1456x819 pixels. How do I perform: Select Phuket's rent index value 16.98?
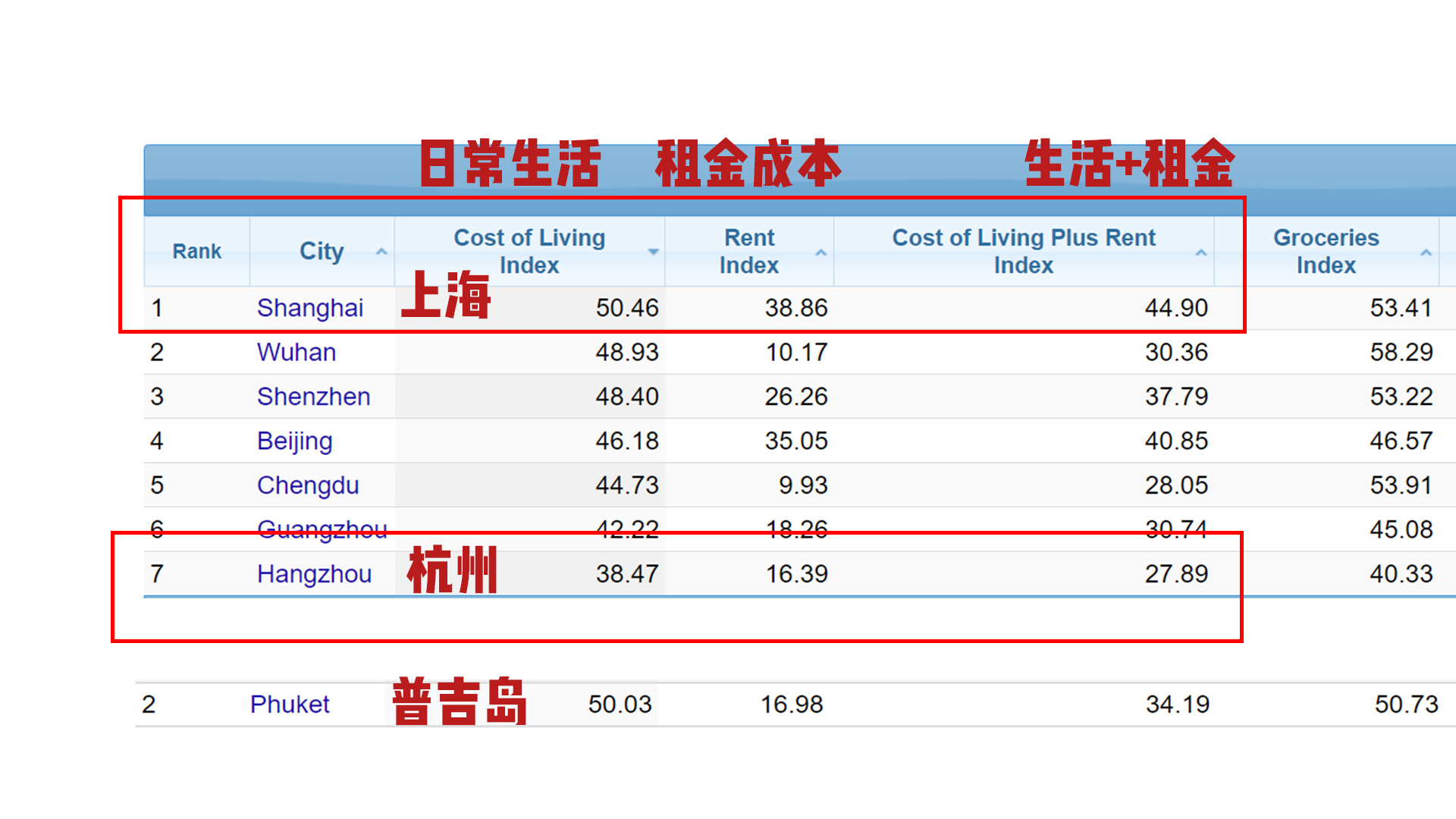[x=791, y=704]
